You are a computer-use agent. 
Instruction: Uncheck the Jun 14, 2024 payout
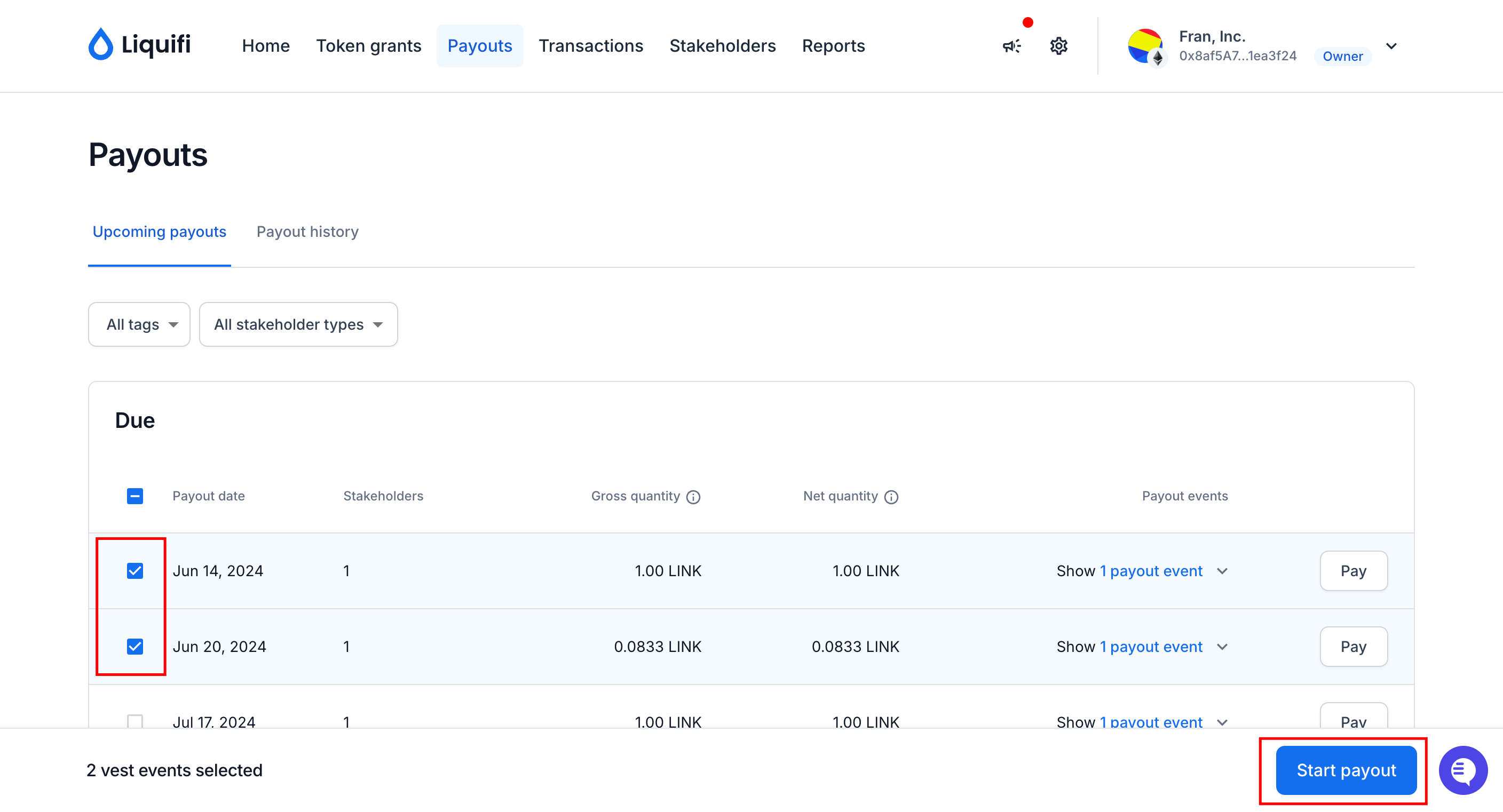tap(135, 570)
